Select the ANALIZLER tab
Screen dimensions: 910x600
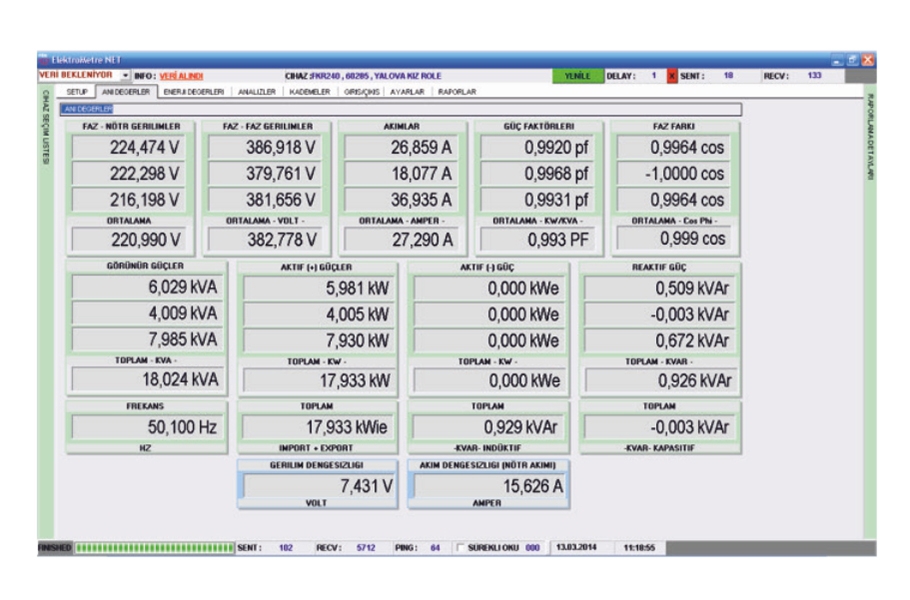tap(257, 91)
